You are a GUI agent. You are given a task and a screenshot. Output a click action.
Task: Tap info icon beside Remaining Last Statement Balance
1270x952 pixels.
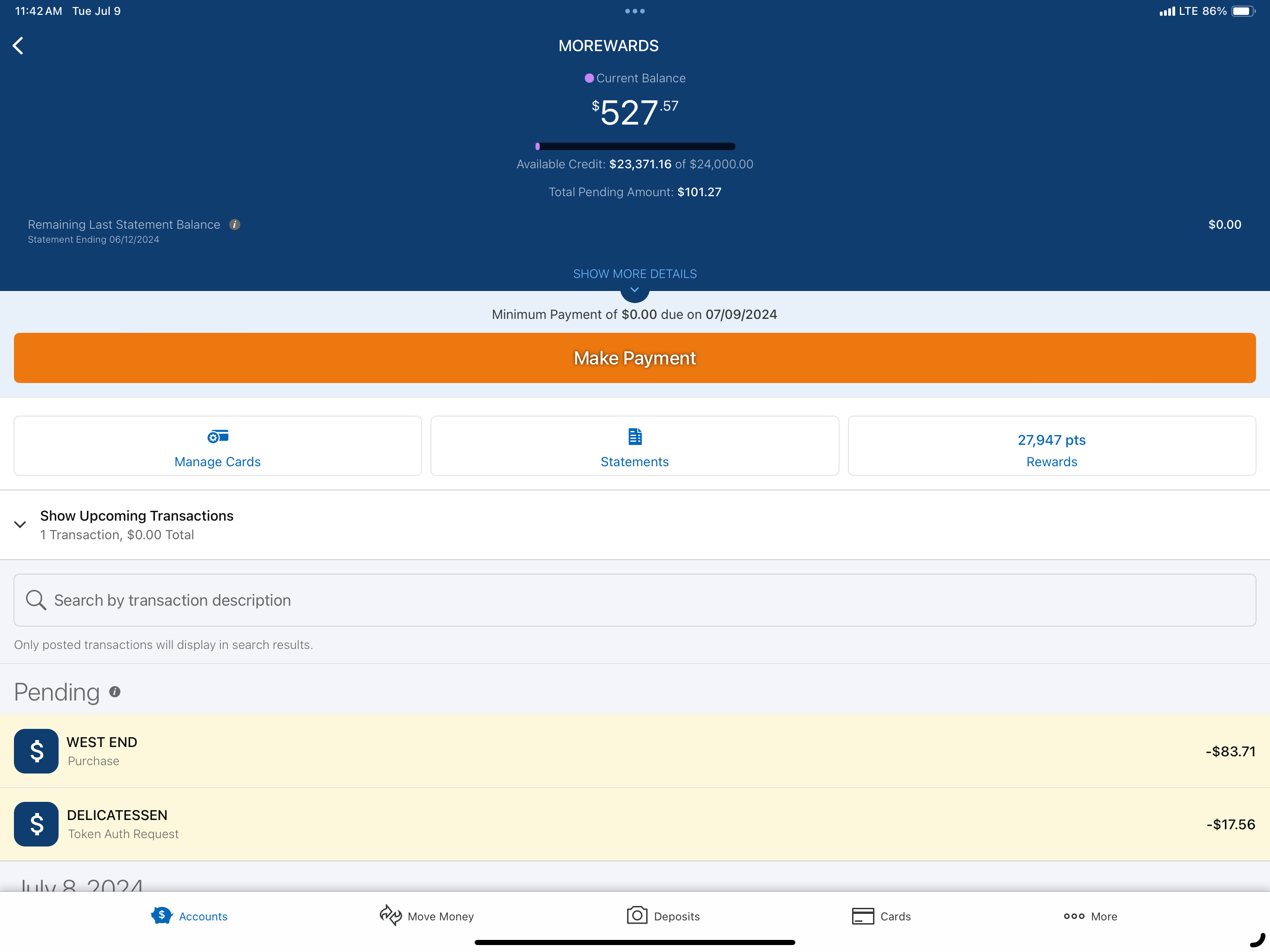coord(234,225)
